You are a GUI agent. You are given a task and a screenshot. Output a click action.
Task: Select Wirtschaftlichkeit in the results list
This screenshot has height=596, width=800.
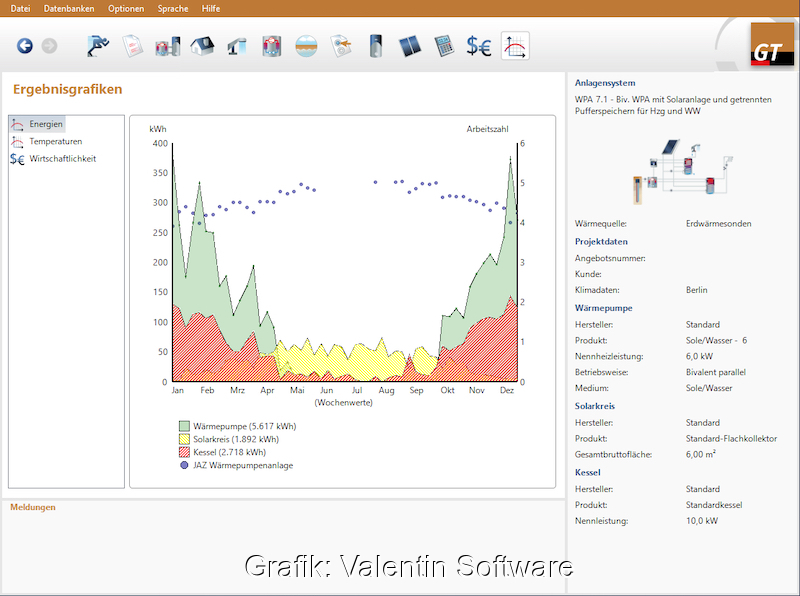point(62,158)
